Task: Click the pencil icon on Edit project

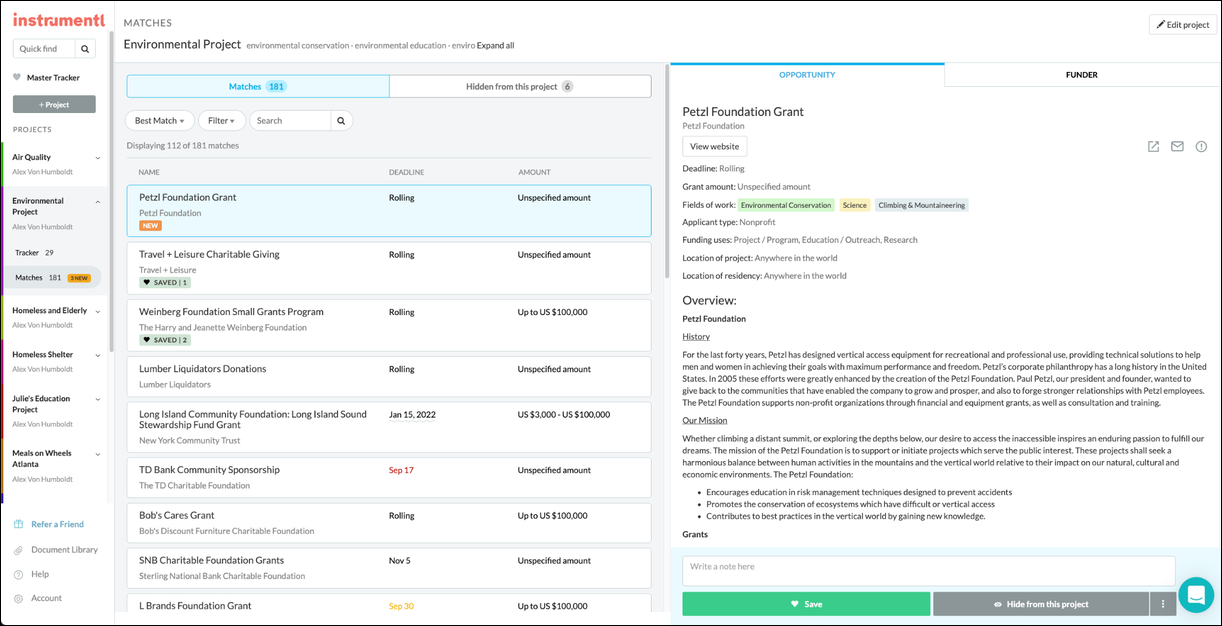Action: point(1161,25)
